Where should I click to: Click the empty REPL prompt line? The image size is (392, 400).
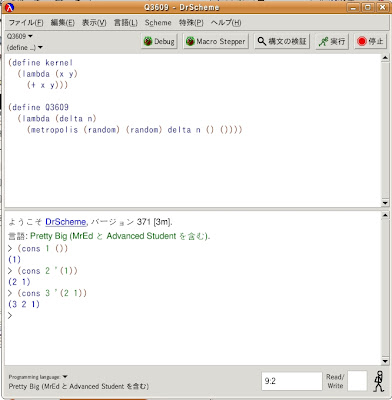(x=10, y=315)
